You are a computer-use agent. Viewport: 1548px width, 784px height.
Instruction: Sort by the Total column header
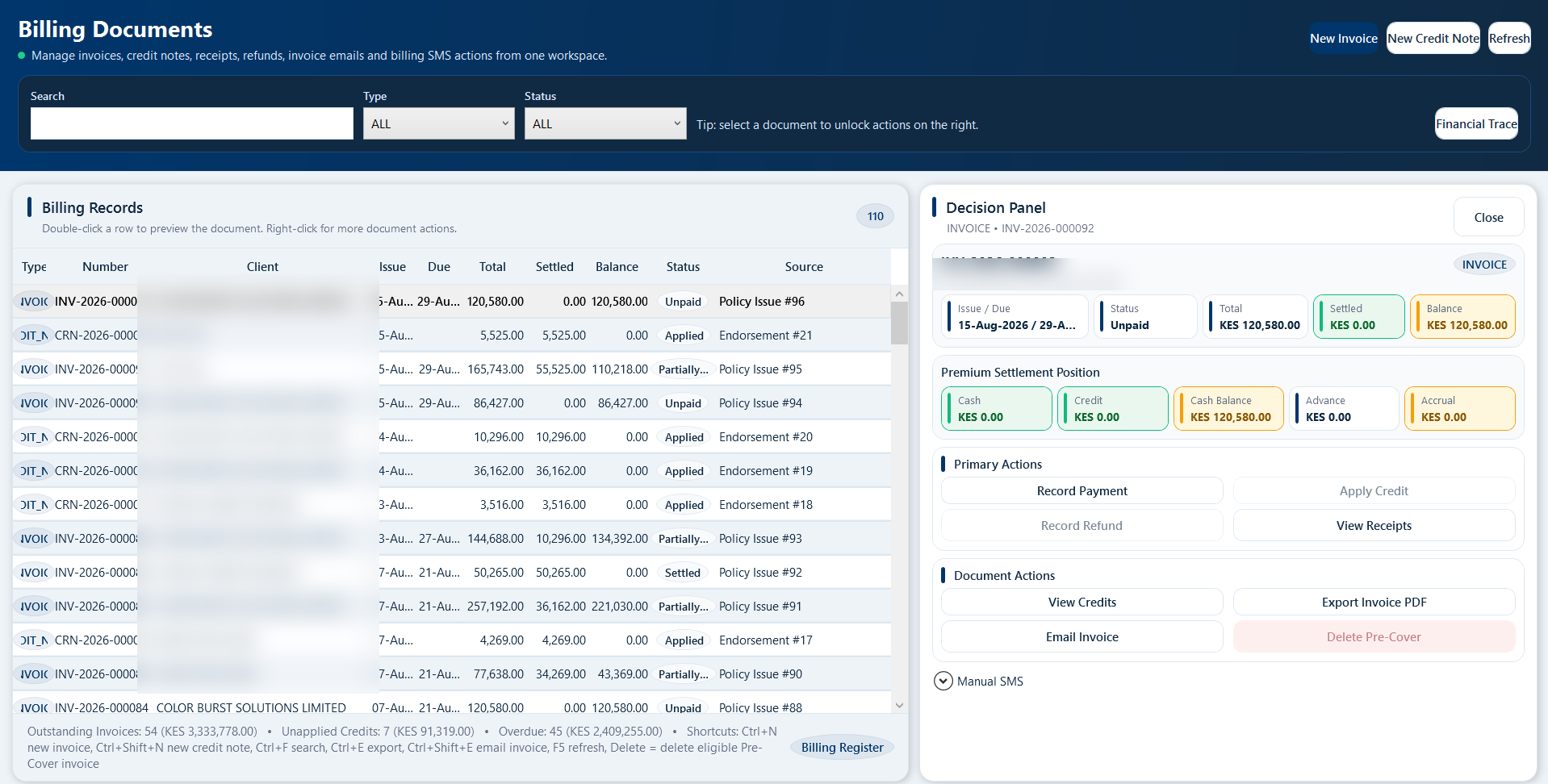[x=492, y=266]
